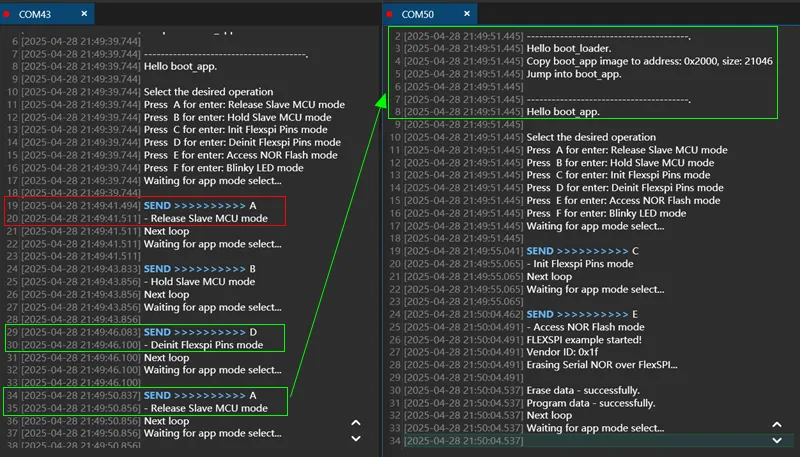Switch to the COM50 tab
800x457 pixels.
(x=417, y=14)
